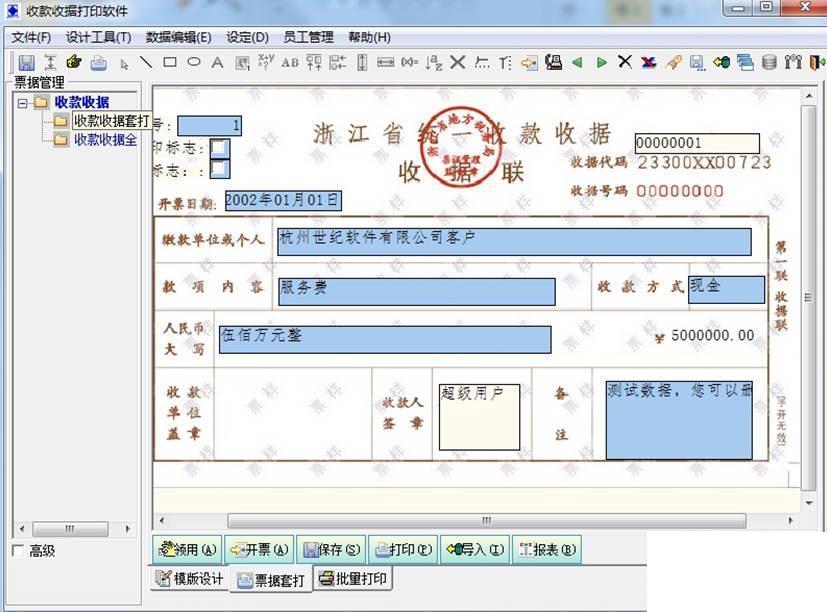Click the 缴款单位或个人 payer field
Screen dimensions: 827x612
pos(514,242)
